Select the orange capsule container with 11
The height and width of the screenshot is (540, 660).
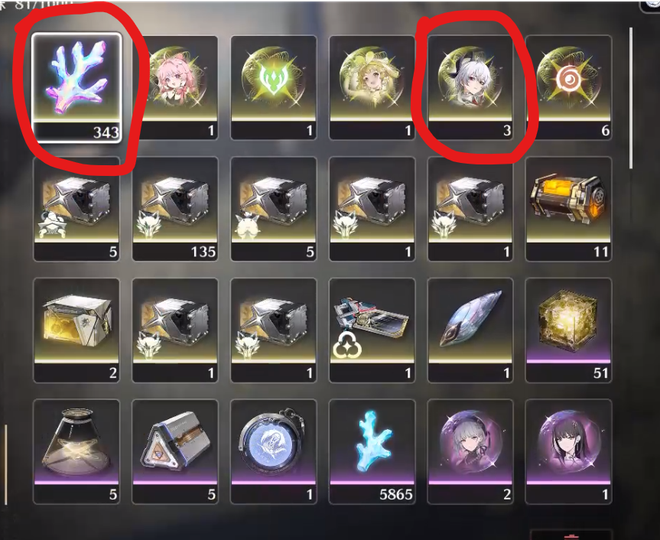568,209
